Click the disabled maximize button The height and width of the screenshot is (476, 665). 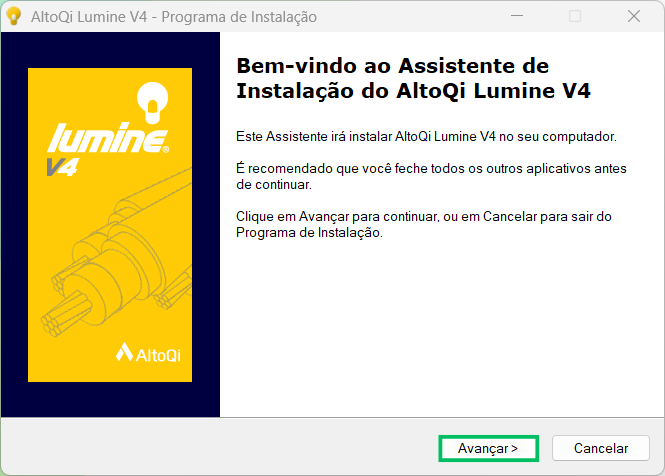pos(575,16)
